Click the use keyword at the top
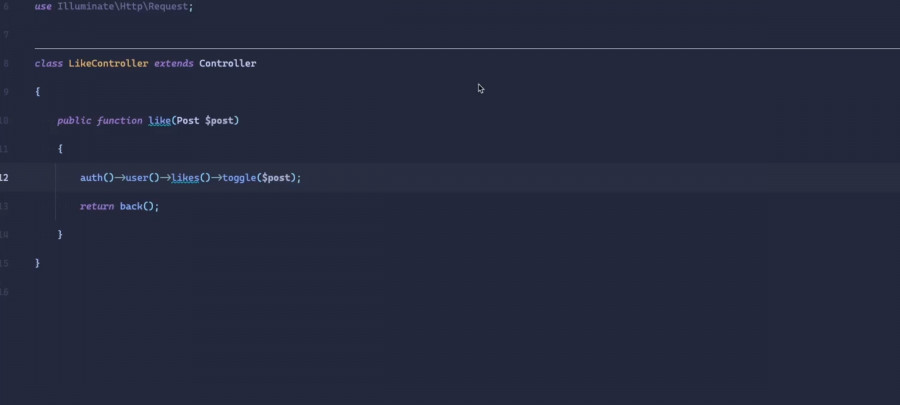Image resolution: width=900 pixels, height=405 pixels. coord(43,6)
